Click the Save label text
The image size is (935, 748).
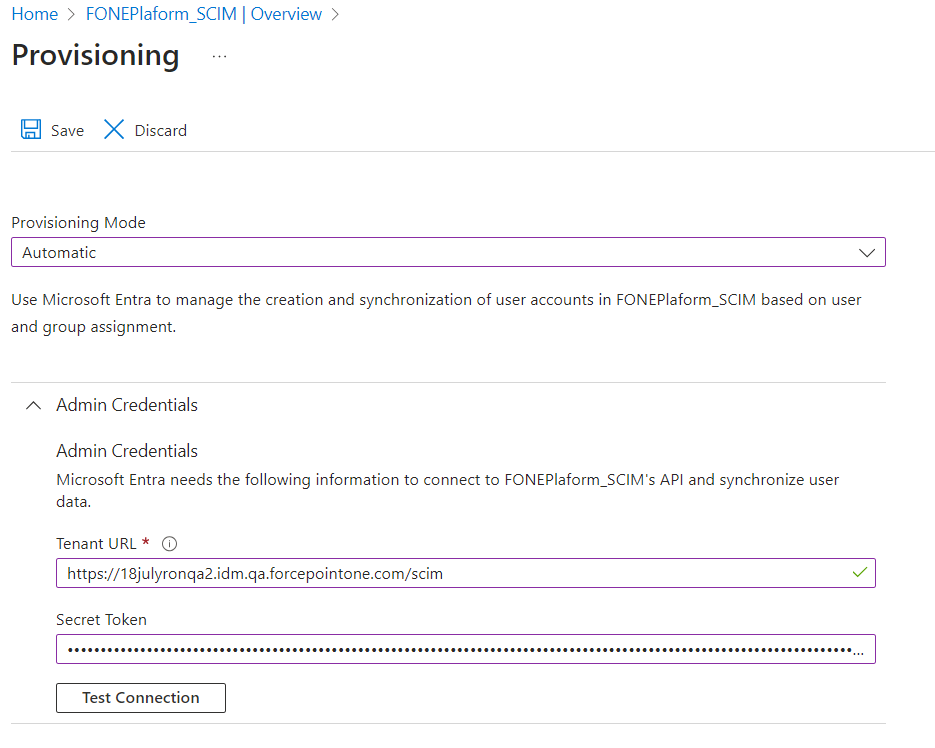(x=67, y=131)
